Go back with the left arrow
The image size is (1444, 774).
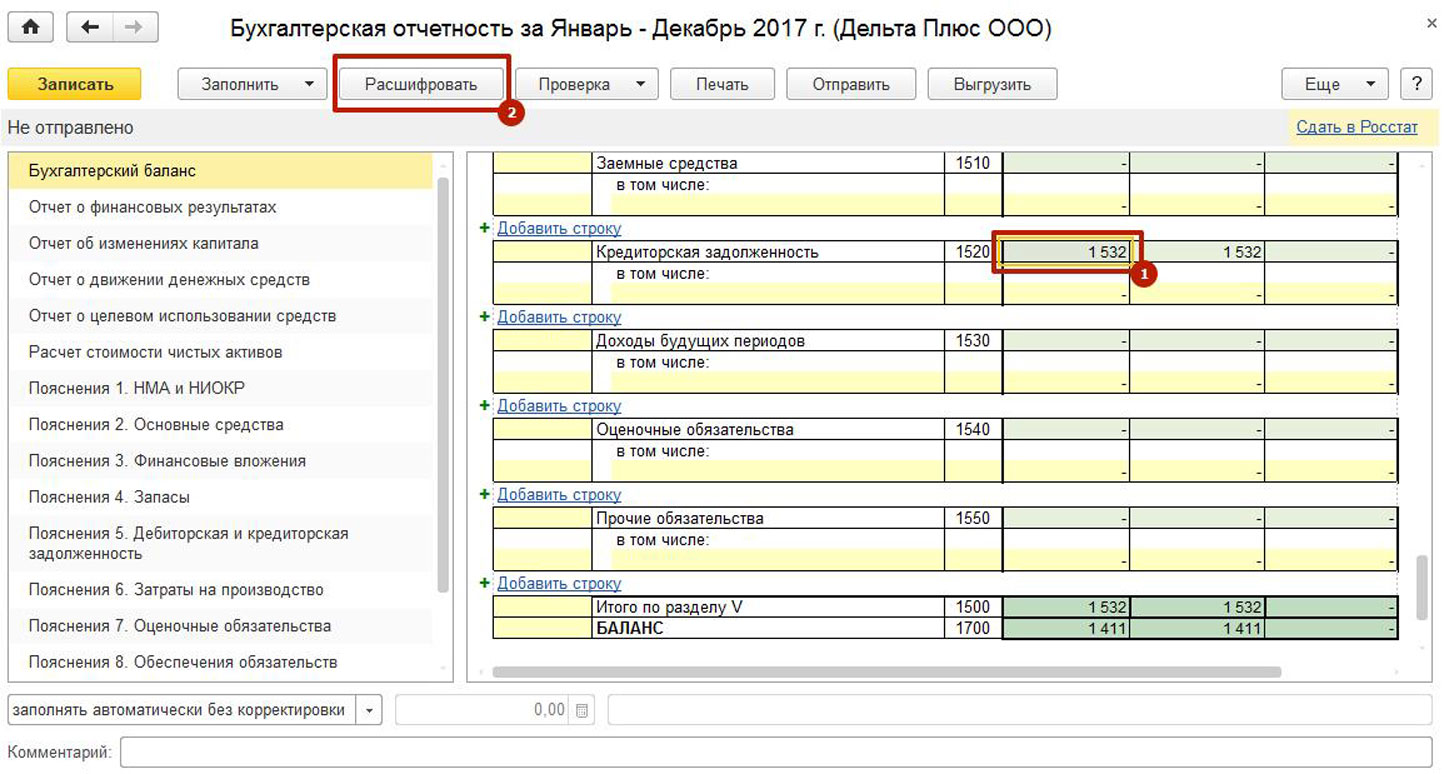pos(90,28)
